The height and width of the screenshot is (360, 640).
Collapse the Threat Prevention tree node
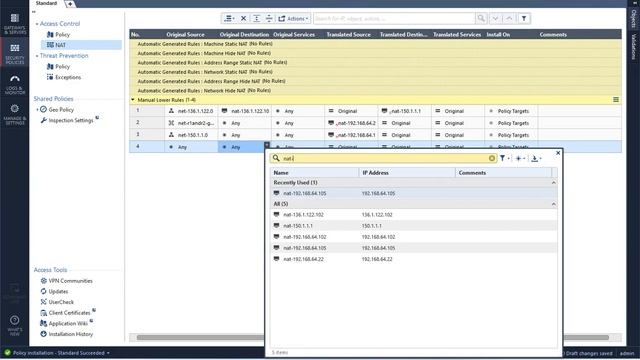coord(37,56)
